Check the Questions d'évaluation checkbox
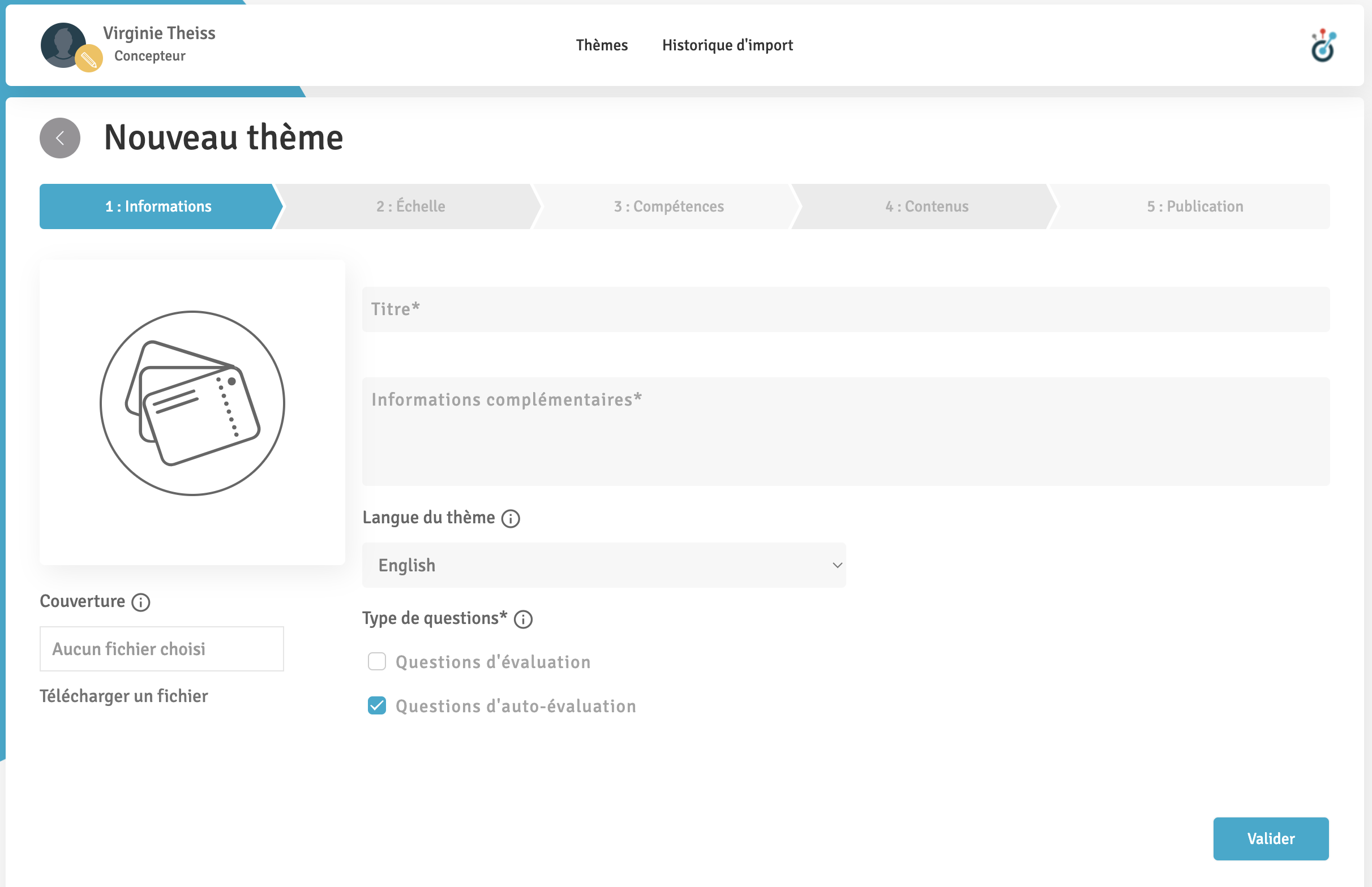This screenshot has height=887, width=1372. [377, 662]
